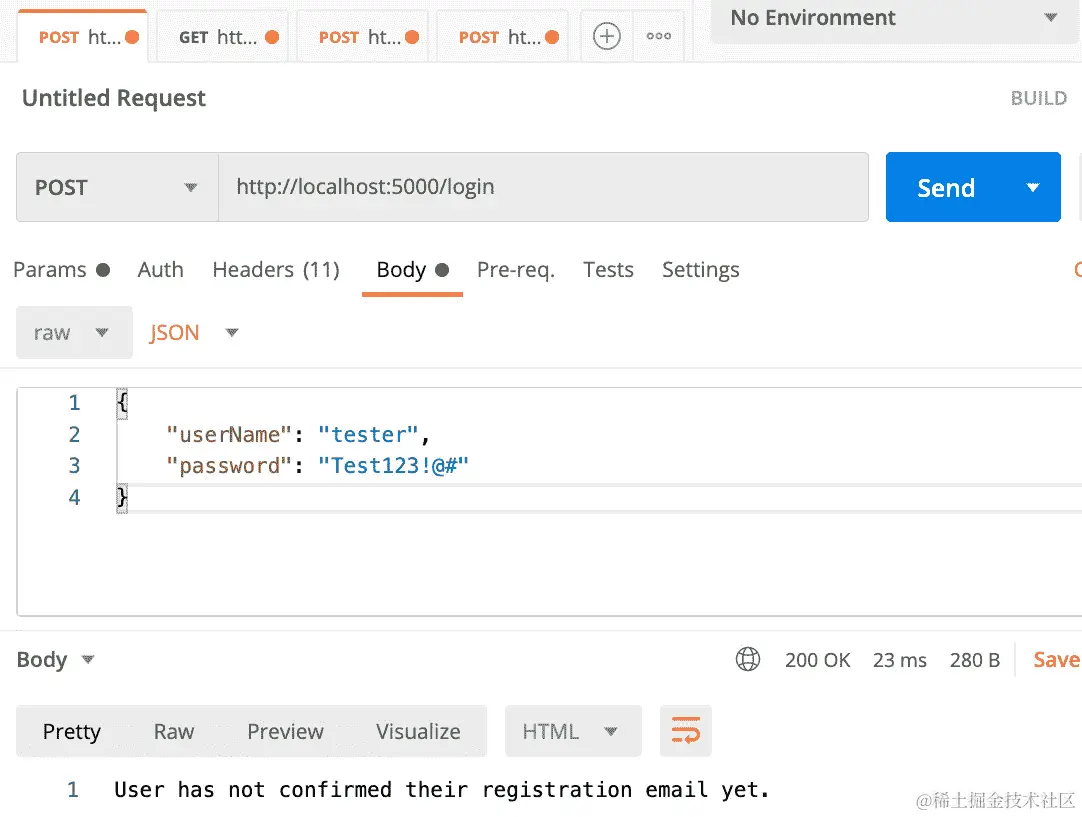Toggle line wrap icon in response viewer

coord(685,731)
